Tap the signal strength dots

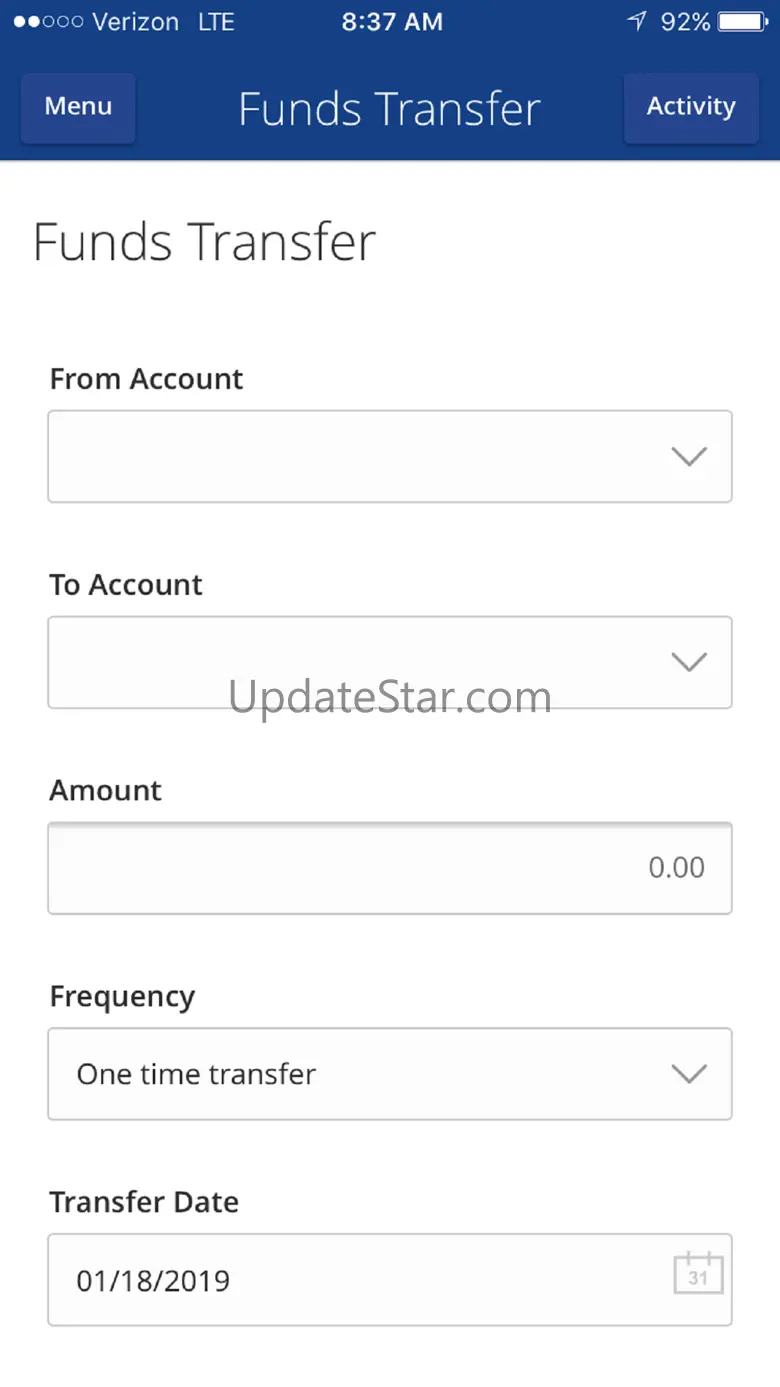click(x=47, y=22)
